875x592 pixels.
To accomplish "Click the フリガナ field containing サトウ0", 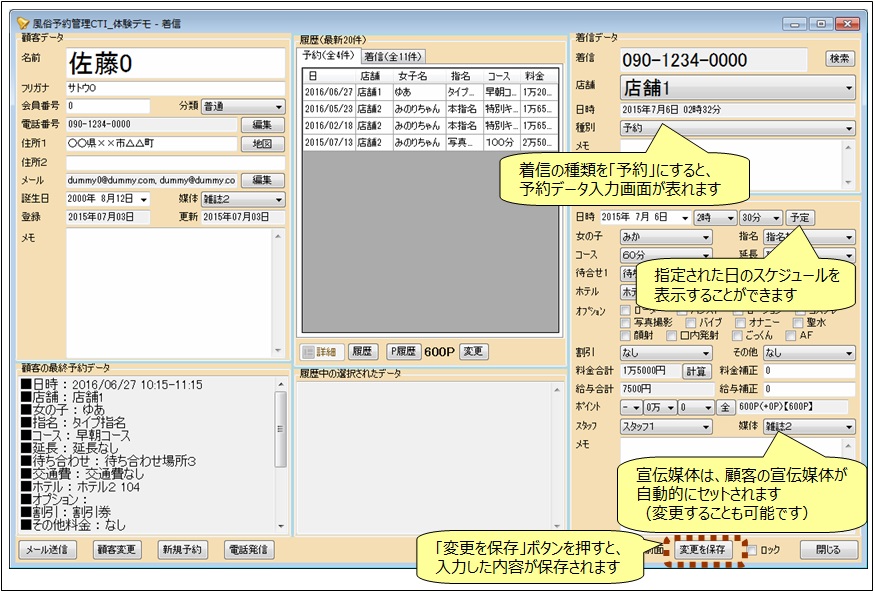I will 175,88.
